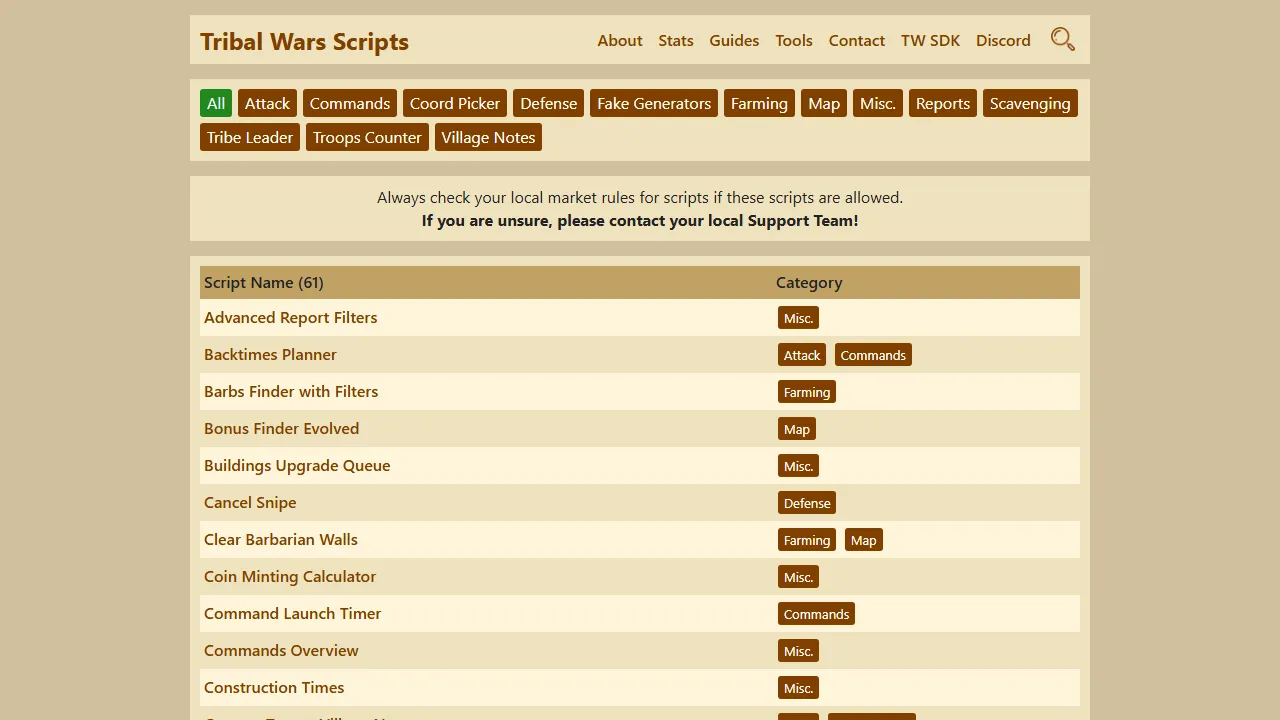Screen dimensions: 1280x720
Task: Click the Tribal Wars Scripts site logo
Action: [304, 42]
